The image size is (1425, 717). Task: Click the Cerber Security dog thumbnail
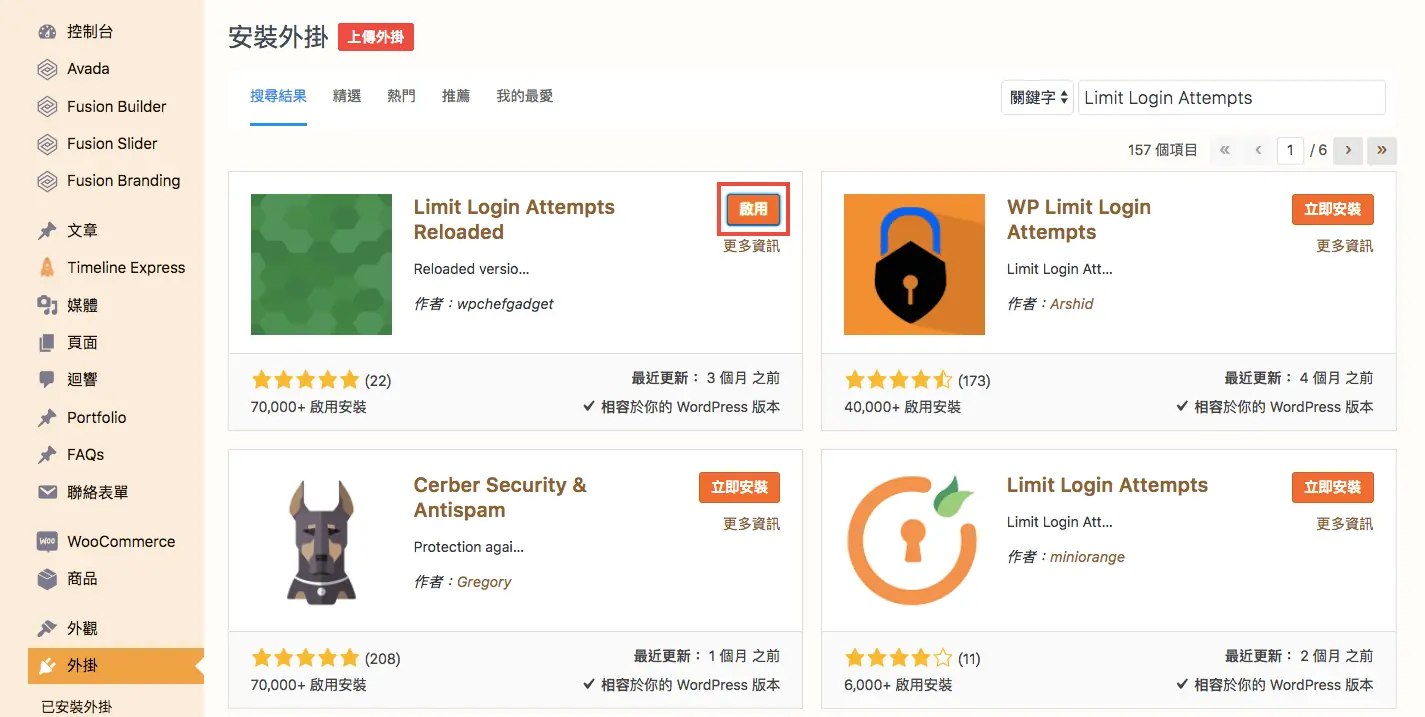(x=321, y=542)
